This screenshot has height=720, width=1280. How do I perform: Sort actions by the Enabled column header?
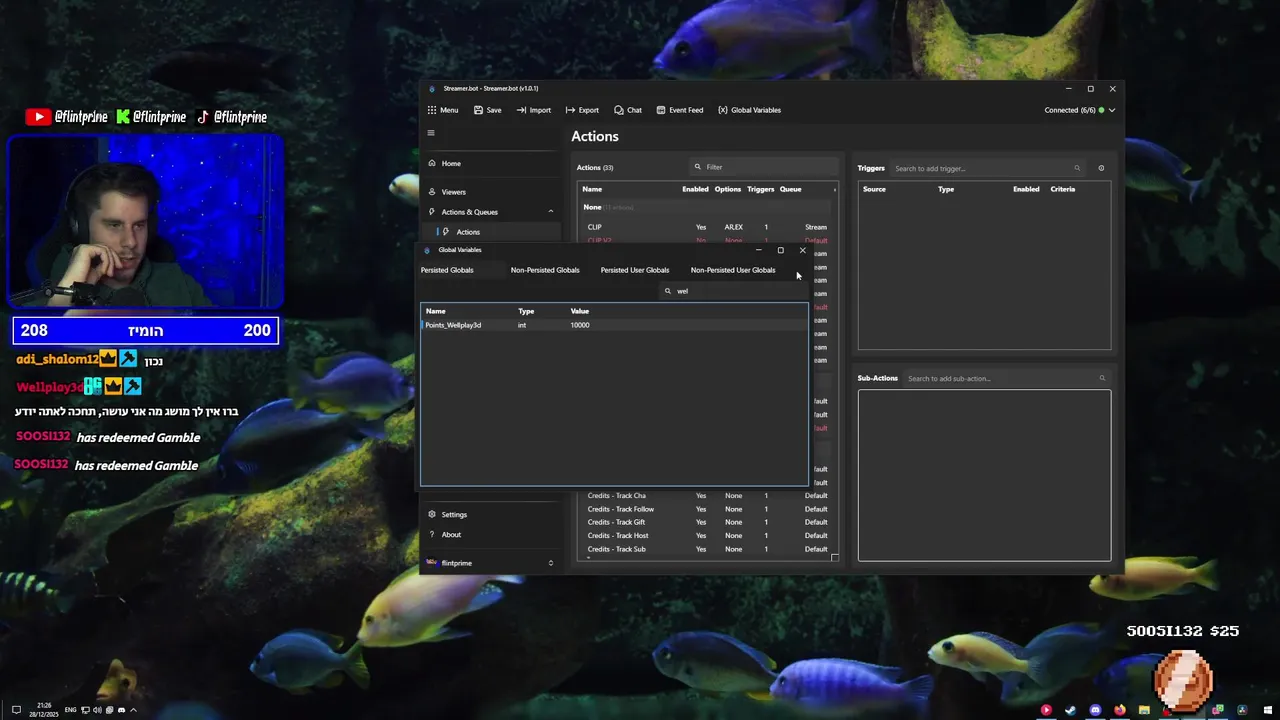(695, 189)
